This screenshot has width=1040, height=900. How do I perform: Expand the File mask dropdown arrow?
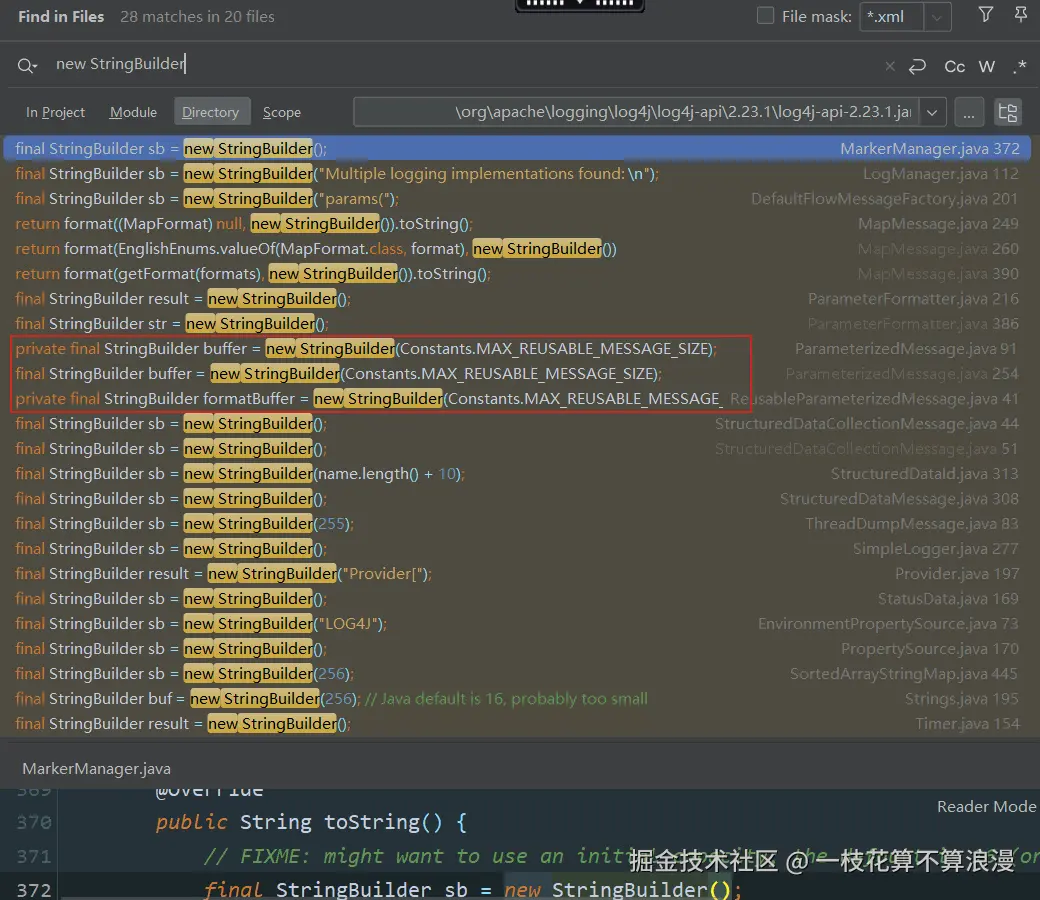point(937,17)
